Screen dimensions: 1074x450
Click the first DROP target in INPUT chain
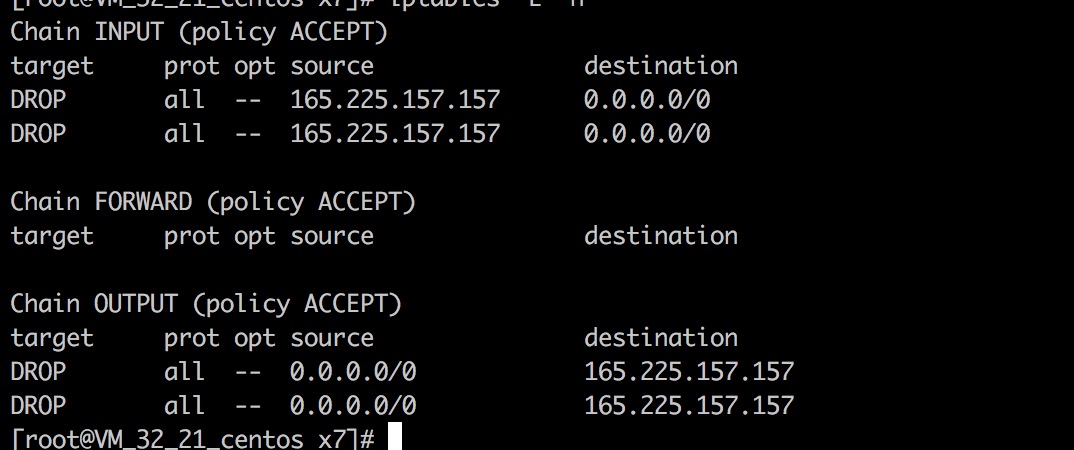[38, 100]
